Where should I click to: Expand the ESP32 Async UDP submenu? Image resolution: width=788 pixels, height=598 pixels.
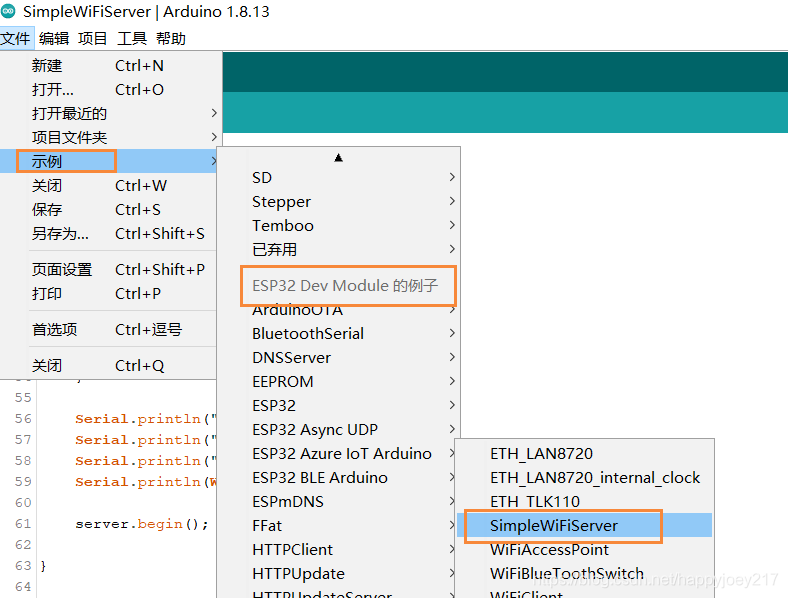coord(339,430)
